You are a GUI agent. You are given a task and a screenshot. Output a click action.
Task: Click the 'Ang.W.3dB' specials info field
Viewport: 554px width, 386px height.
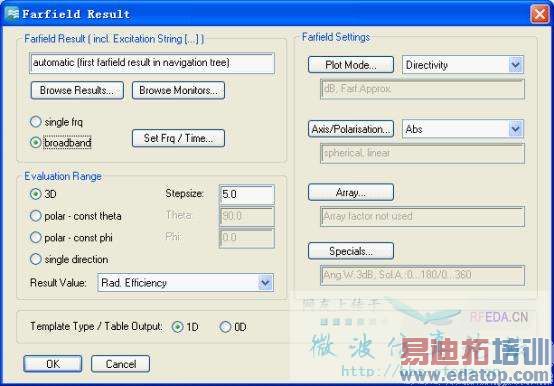[x=422, y=275]
